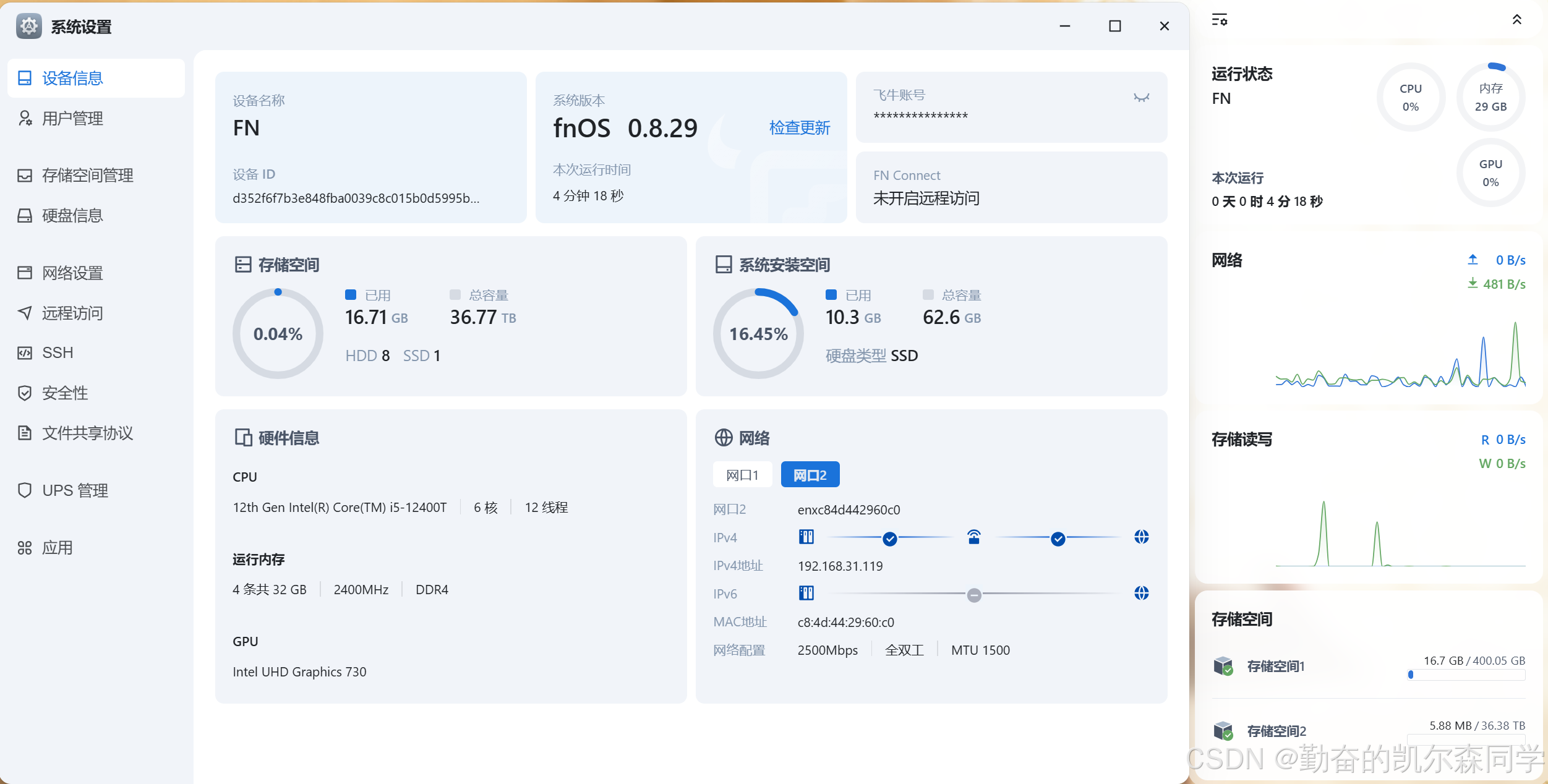Click 存储空间1 usage bar

[1466, 675]
